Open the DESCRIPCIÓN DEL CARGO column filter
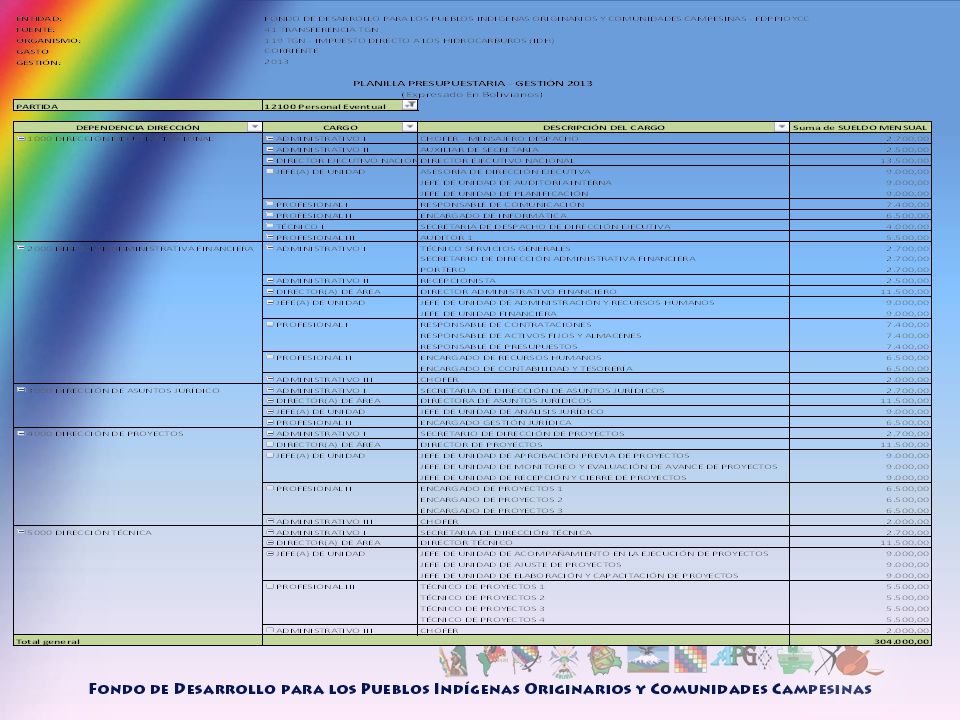960x720 pixels. [781, 127]
